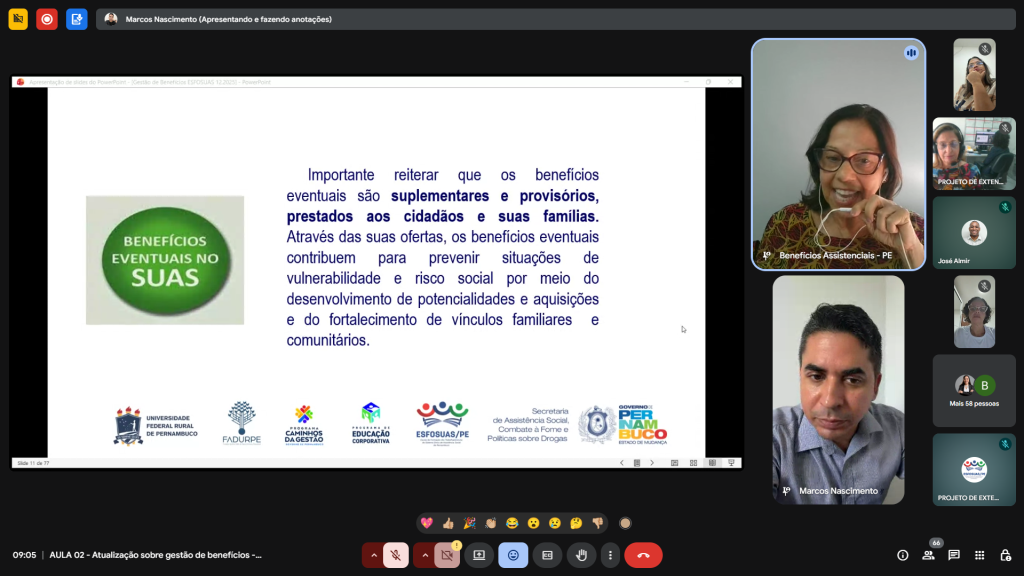
Task: Click the 'Mais 58 pessoas' participant tile
Action: tap(974, 390)
